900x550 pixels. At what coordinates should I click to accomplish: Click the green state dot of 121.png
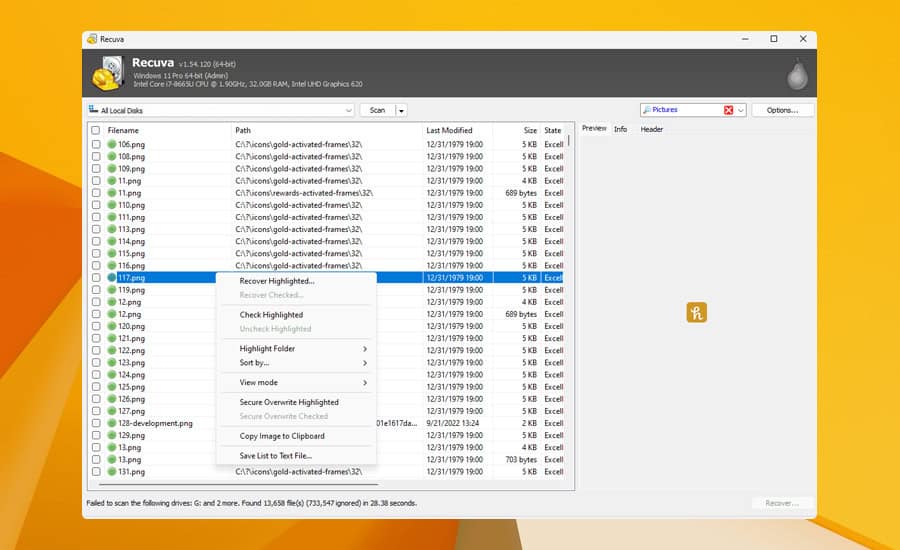pos(112,338)
